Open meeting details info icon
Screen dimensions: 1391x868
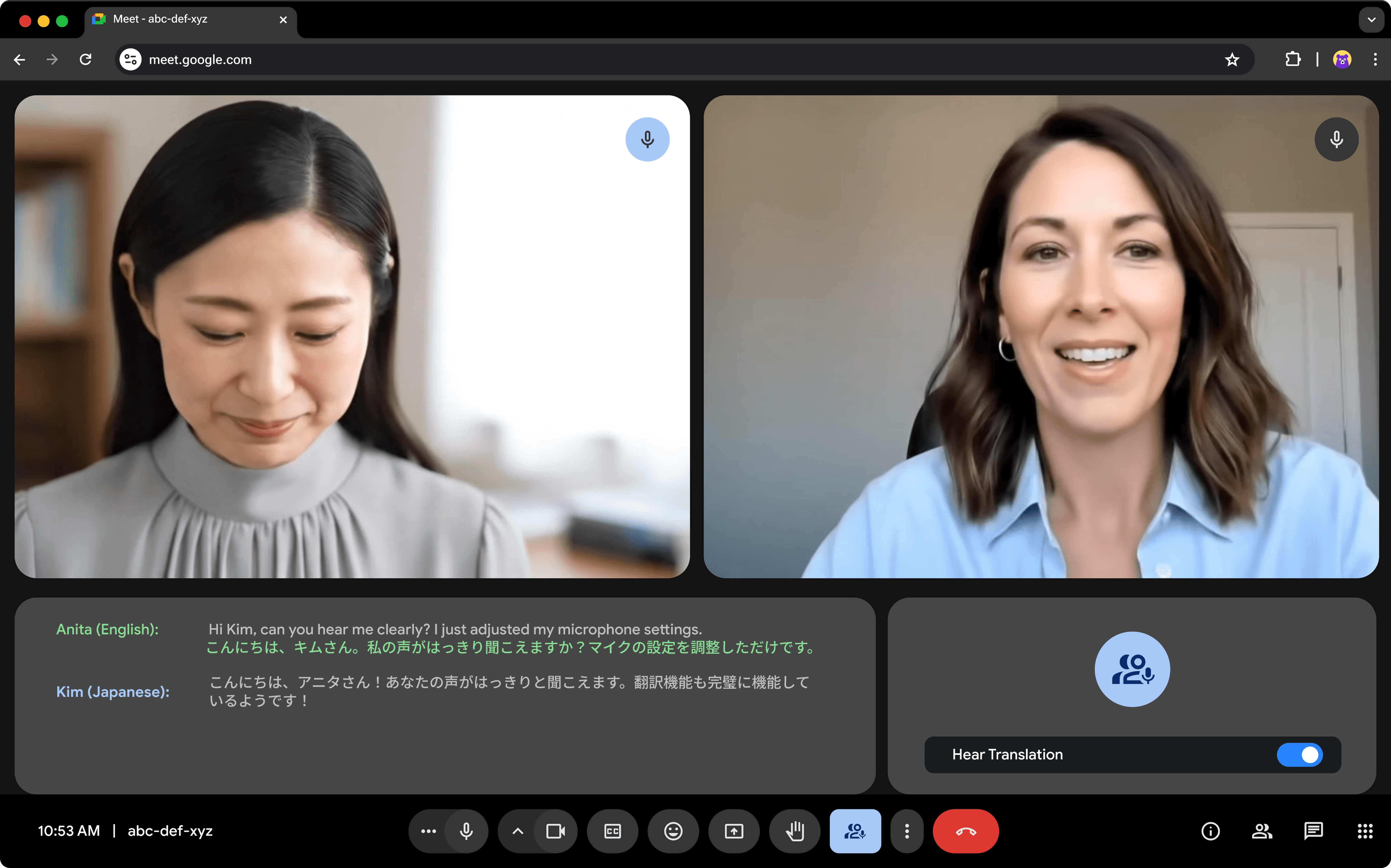(1210, 831)
